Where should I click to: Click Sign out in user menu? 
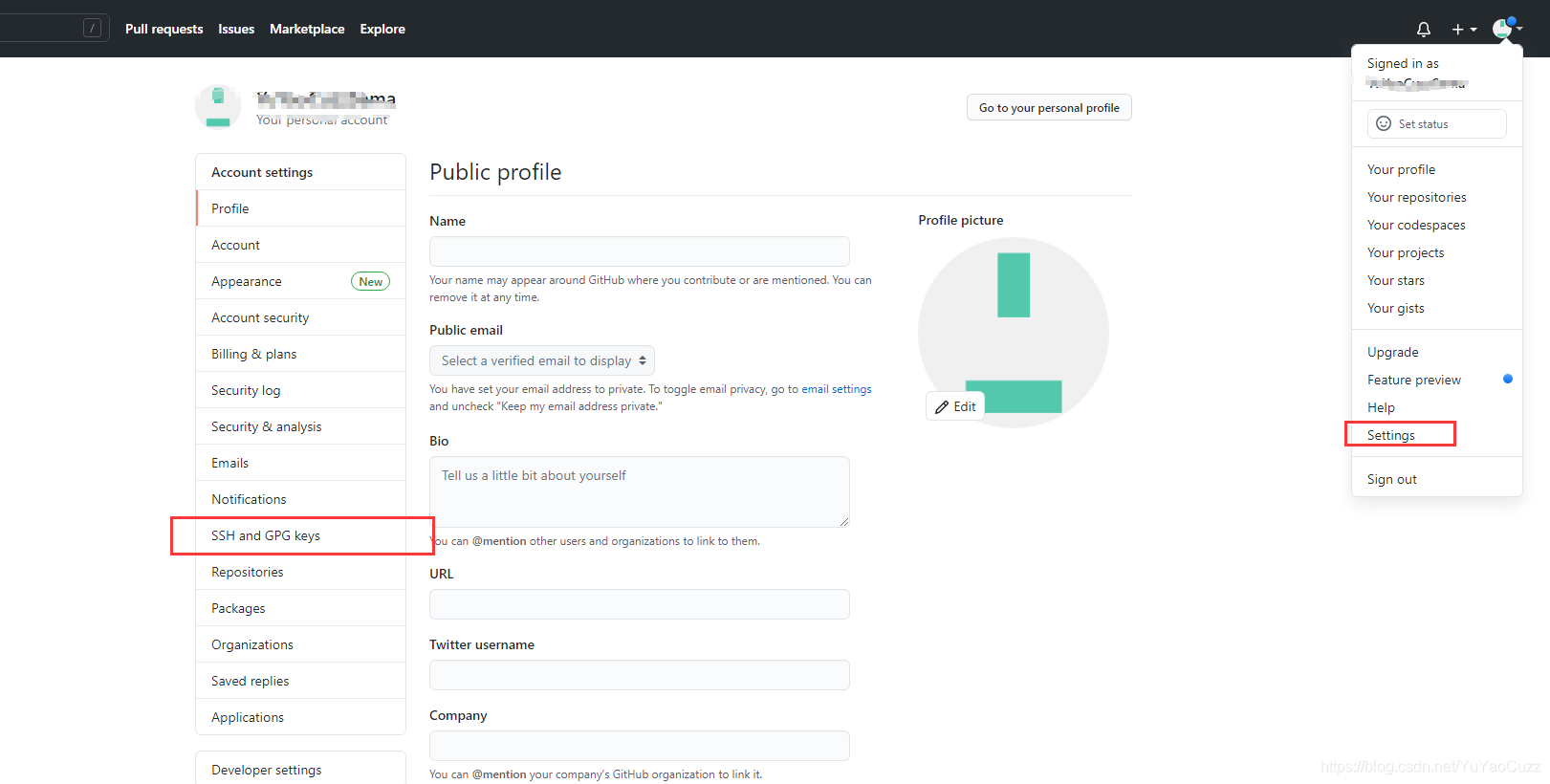tap(1437, 479)
